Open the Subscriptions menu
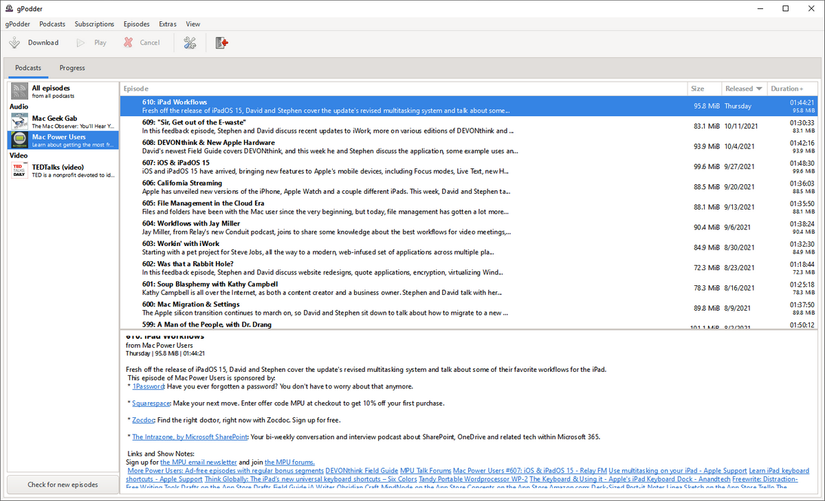Image resolution: width=825 pixels, height=501 pixels. click(94, 24)
